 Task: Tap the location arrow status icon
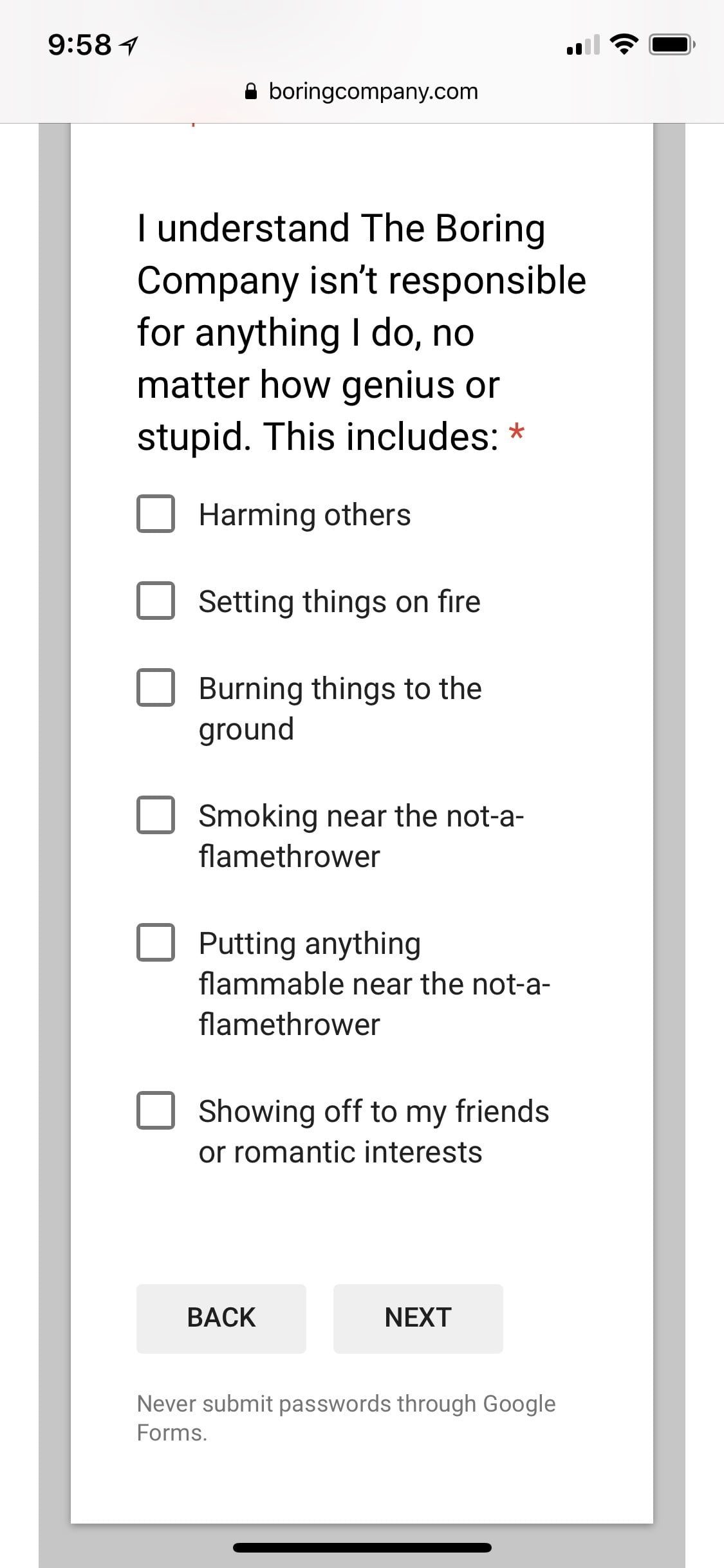pos(129,45)
